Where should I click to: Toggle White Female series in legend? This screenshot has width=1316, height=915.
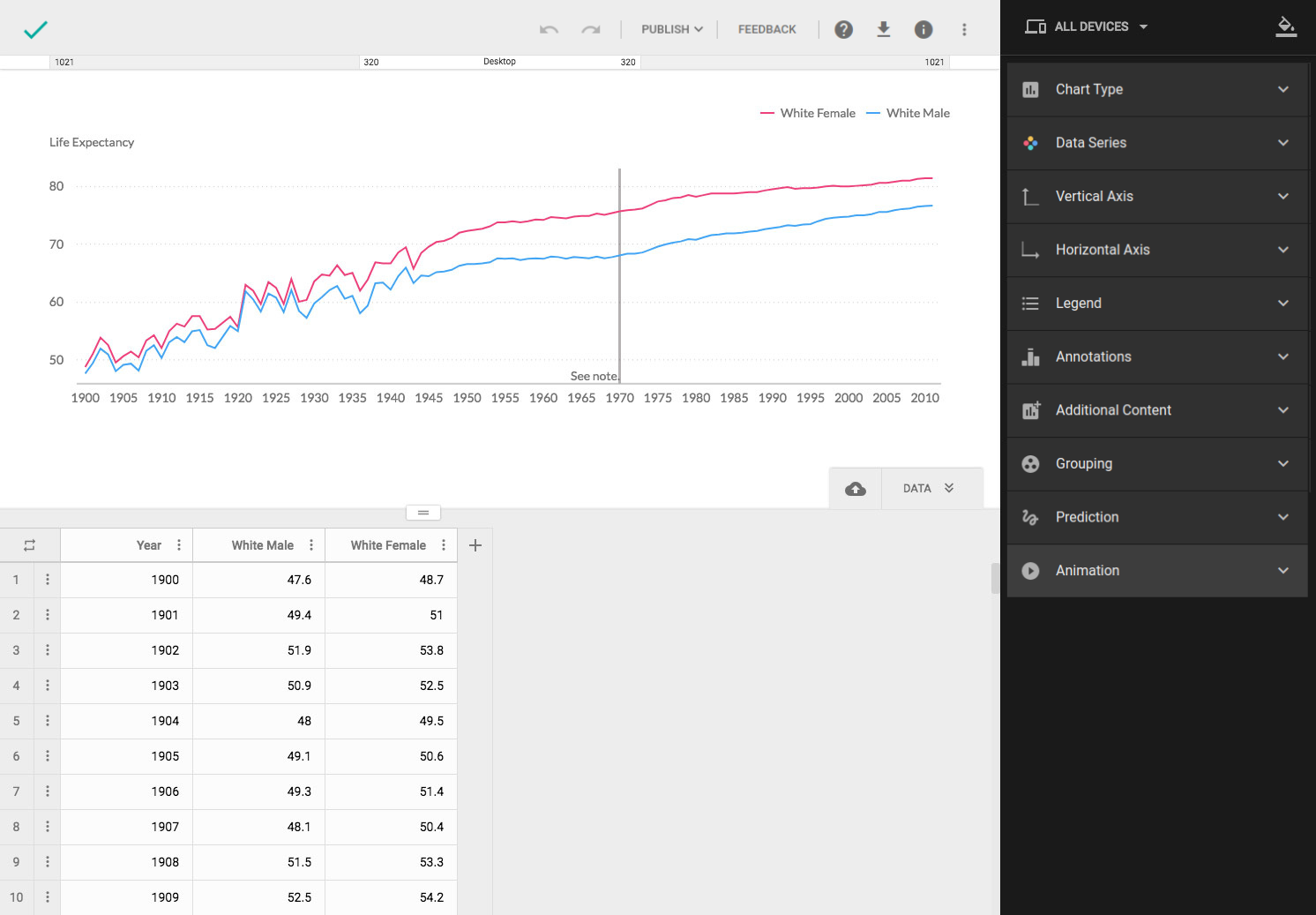coord(808,113)
